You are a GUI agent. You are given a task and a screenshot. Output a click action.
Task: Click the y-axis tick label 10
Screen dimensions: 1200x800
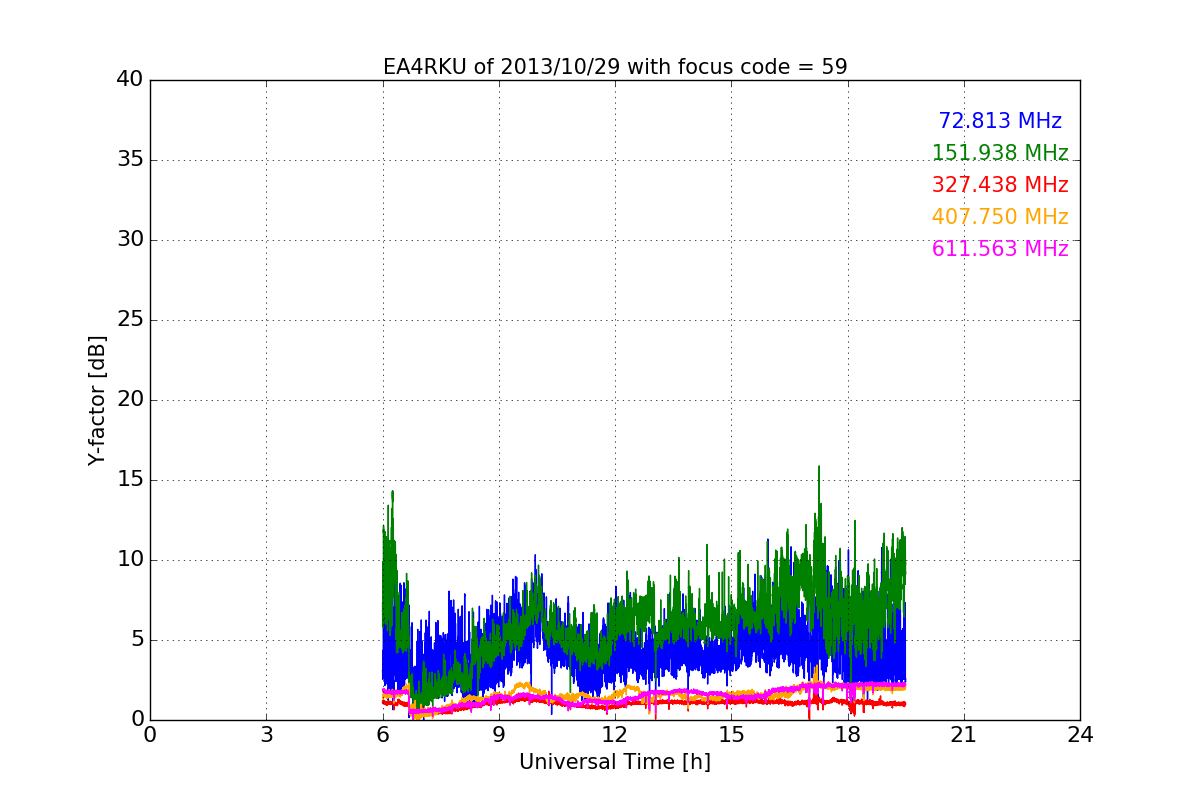pyautogui.click(x=130, y=560)
